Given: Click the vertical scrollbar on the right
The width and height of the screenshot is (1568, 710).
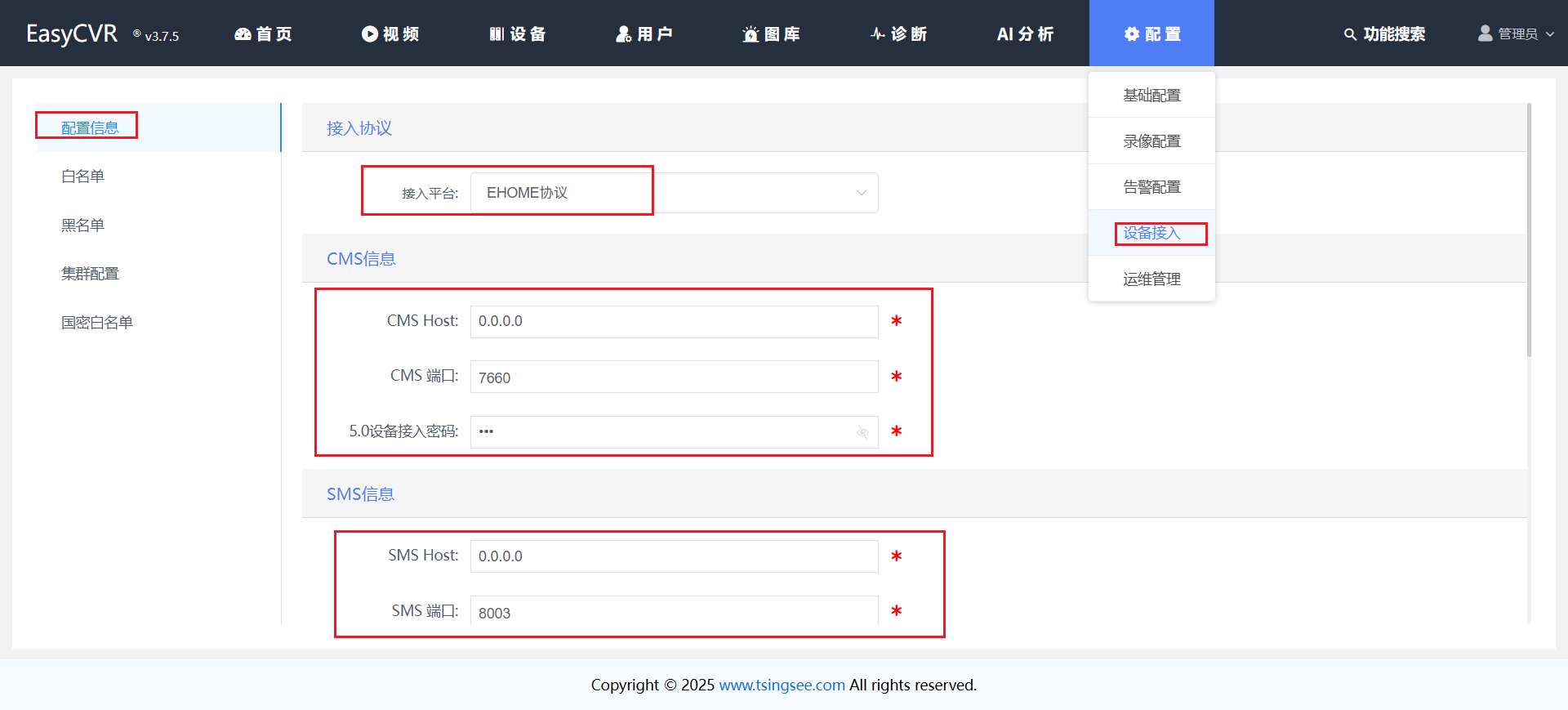Looking at the screenshot, I should [x=1529, y=230].
